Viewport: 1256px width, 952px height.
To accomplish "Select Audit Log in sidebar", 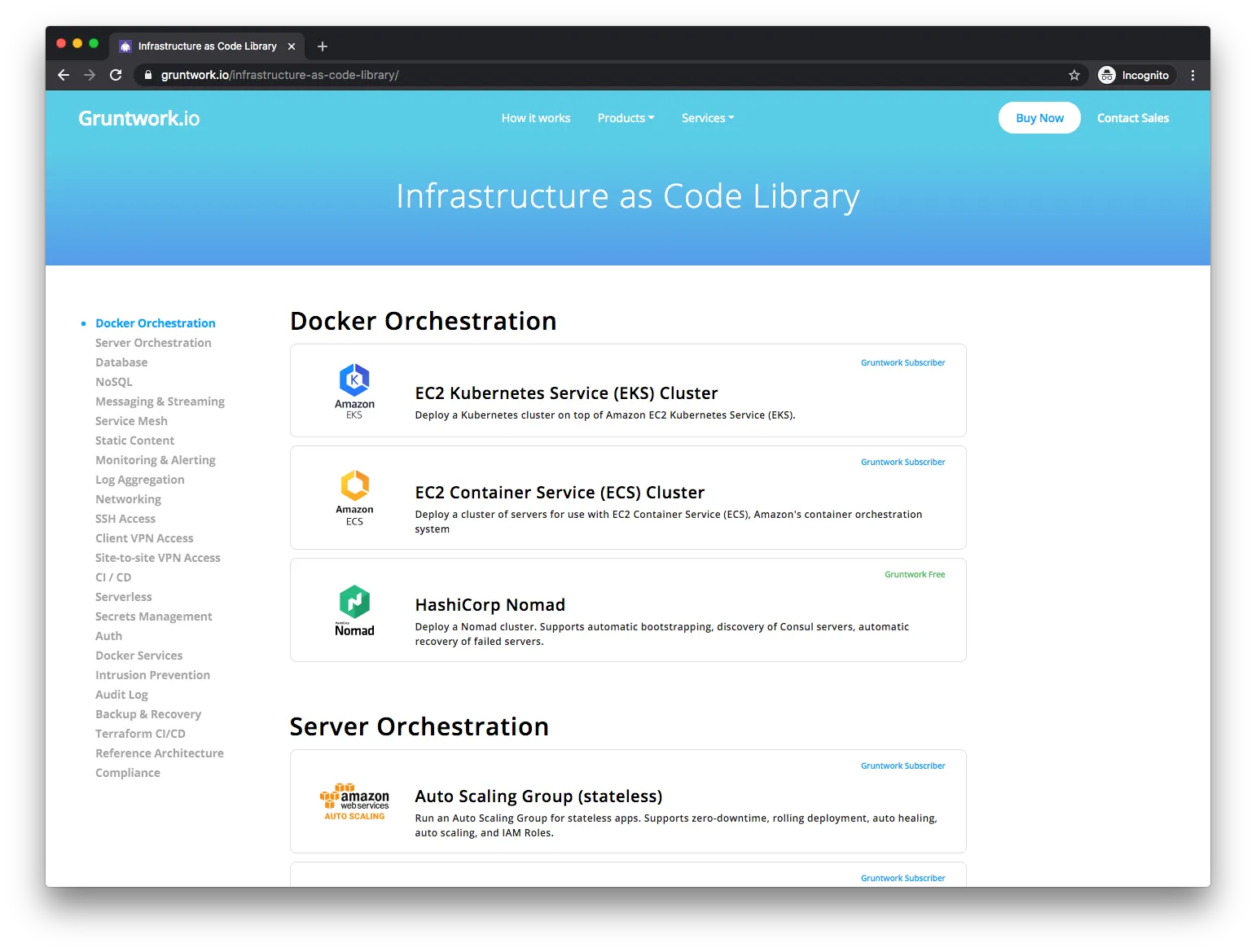I will tap(121, 695).
